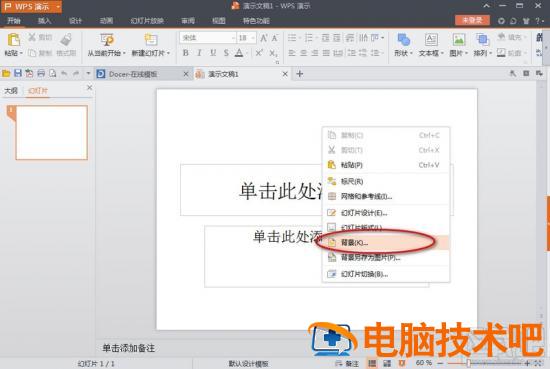Click the Paste clipboard icon
The image size is (550, 369).
14,40
